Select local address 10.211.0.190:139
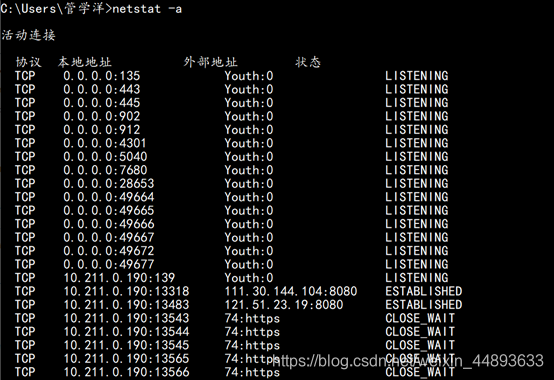Image resolution: width=554 pixels, height=380 pixels. pyautogui.click(x=119, y=278)
